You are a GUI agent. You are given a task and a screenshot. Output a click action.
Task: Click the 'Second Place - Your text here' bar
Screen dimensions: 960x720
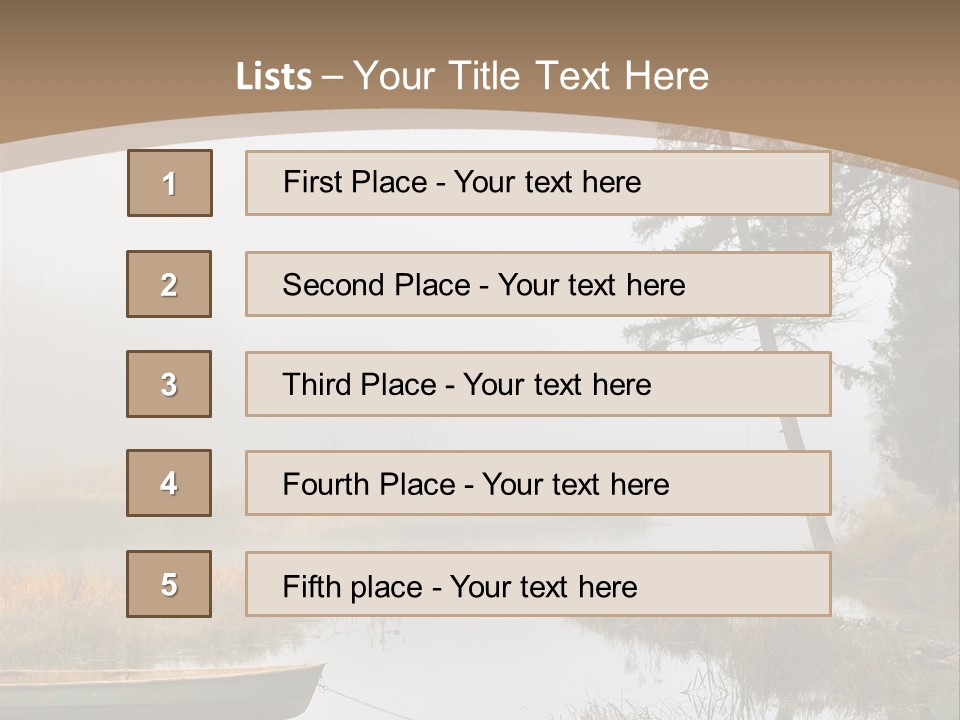(538, 284)
